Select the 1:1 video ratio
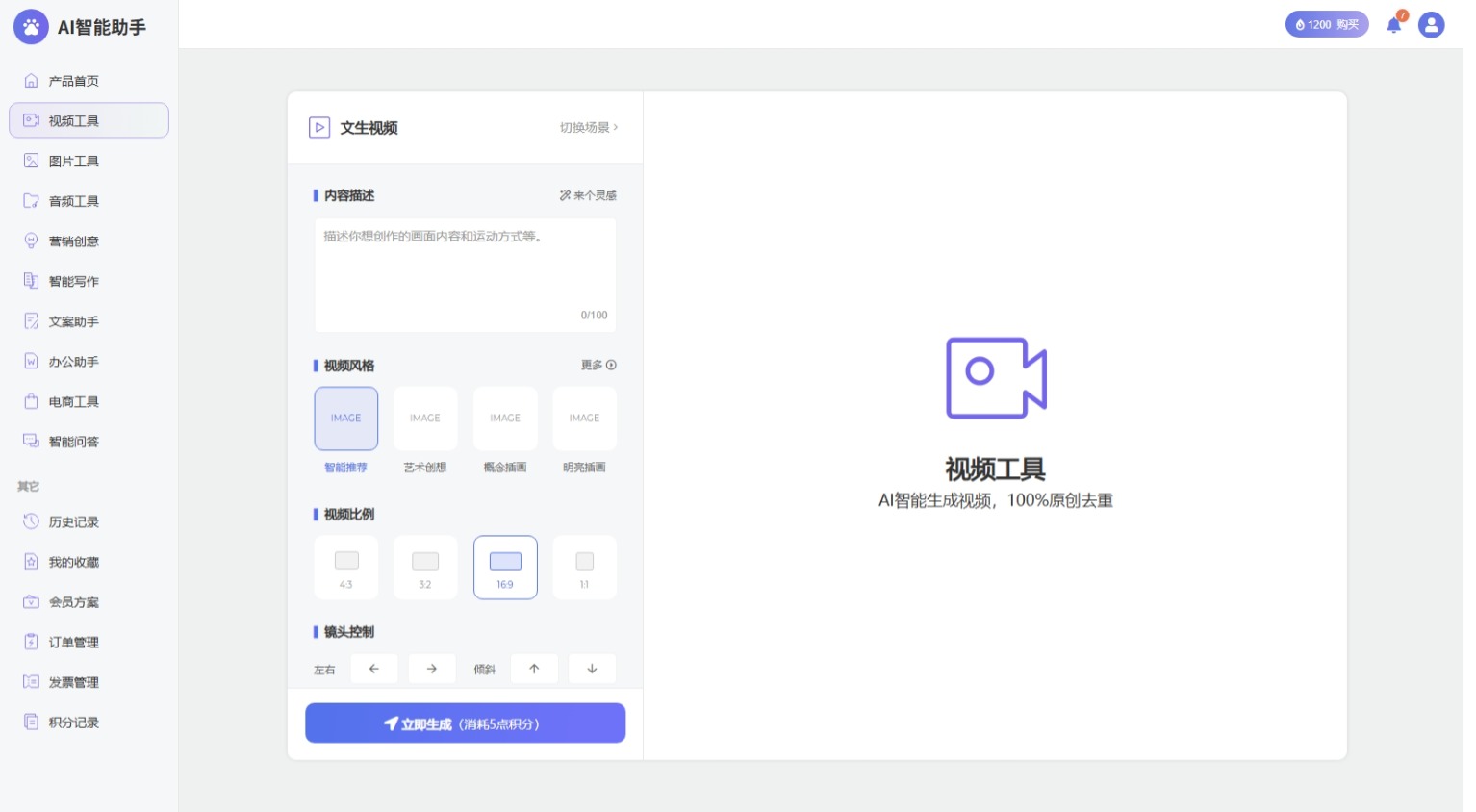 (584, 568)
